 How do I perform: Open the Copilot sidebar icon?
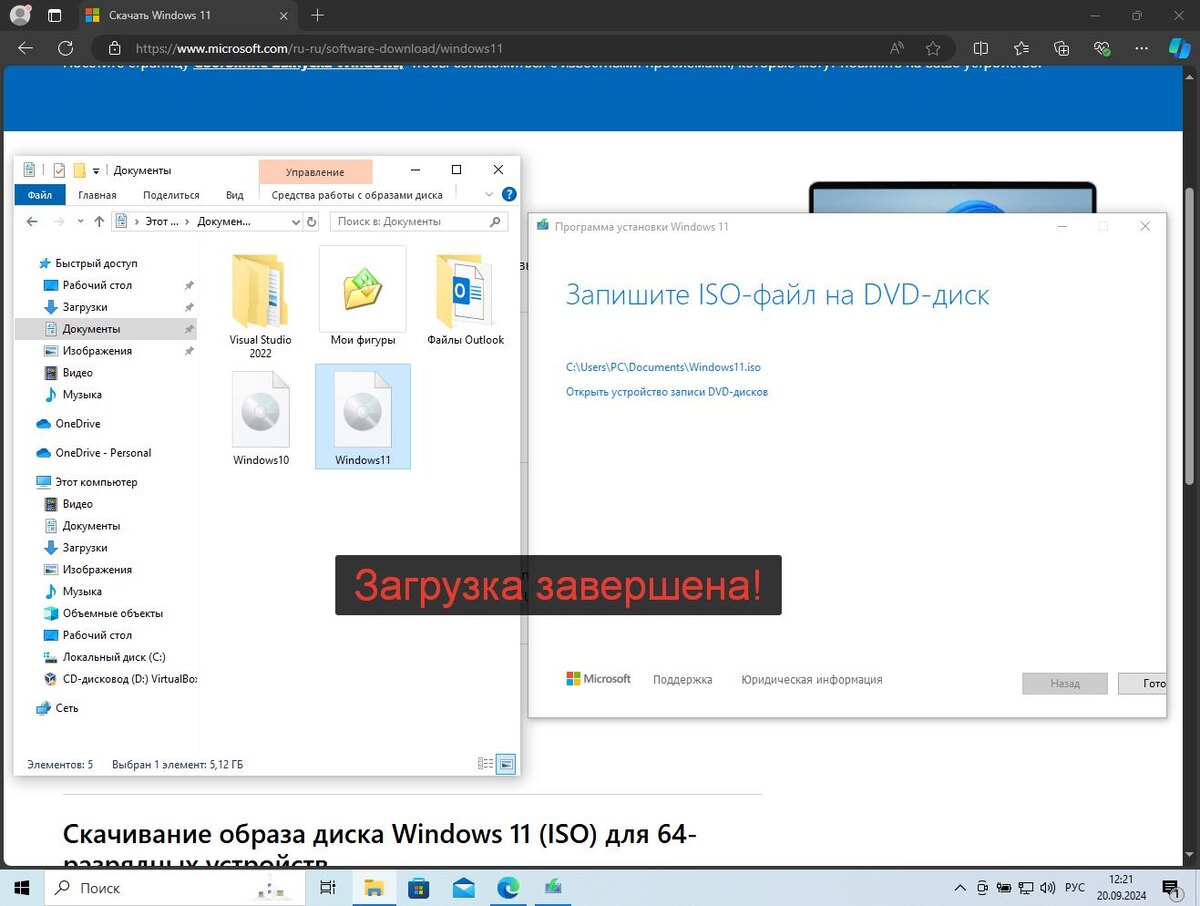tap(1178, 48)
